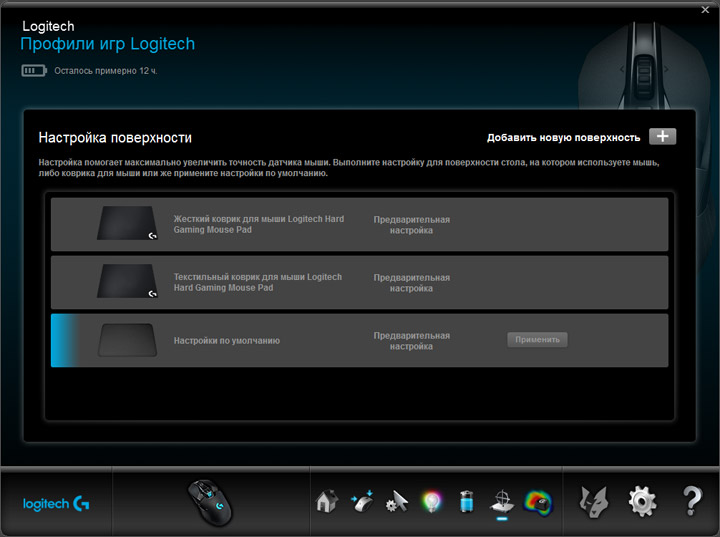Open the lighting settings bulb icon

431,502
